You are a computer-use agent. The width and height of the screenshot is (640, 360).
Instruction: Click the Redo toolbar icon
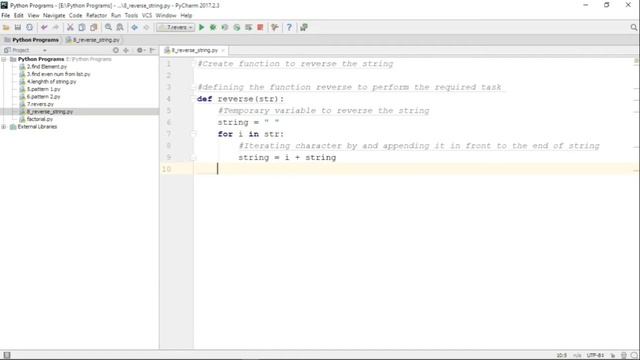point(56,27)
